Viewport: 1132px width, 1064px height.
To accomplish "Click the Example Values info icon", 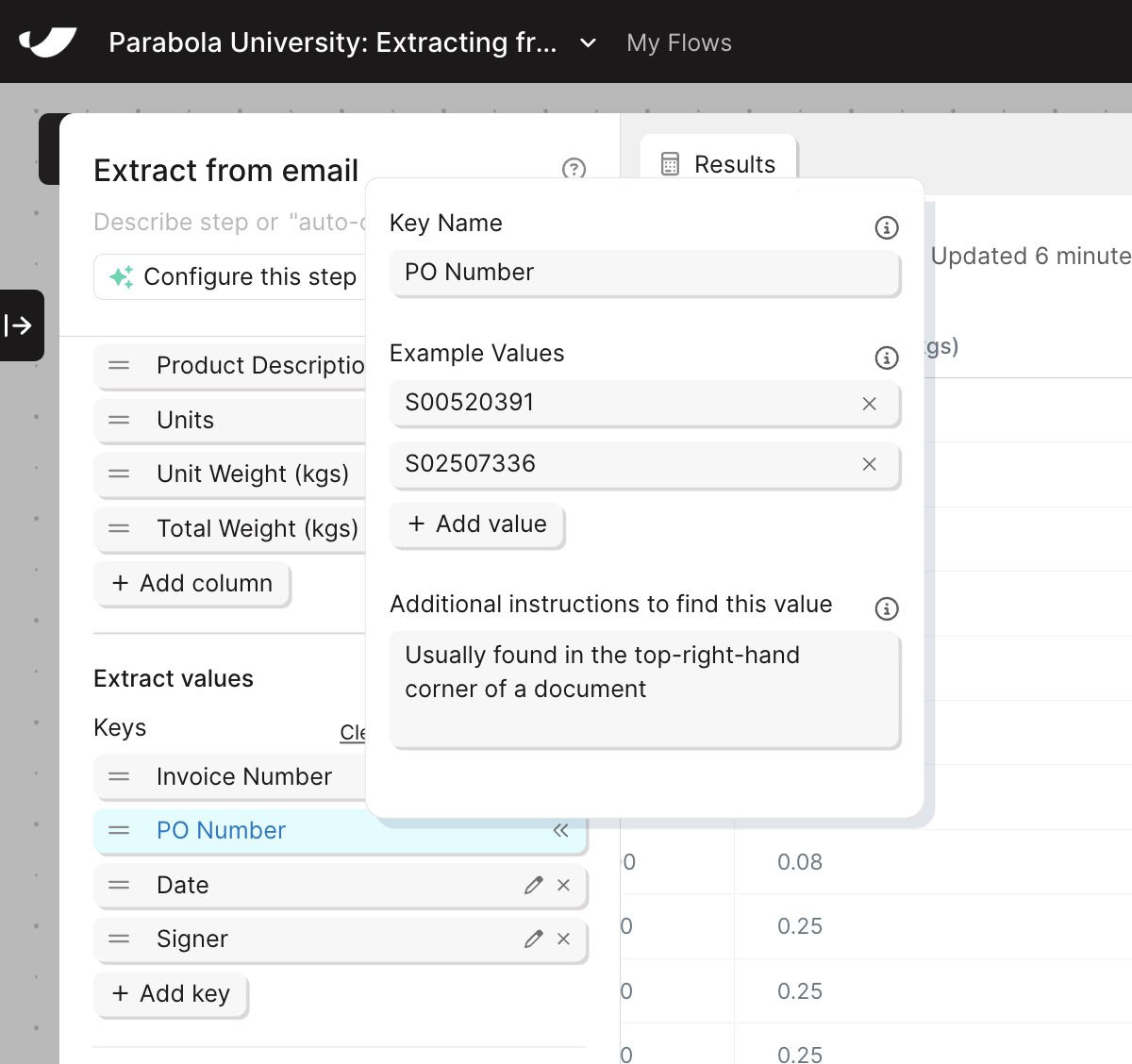I will (x=887, y=357).
